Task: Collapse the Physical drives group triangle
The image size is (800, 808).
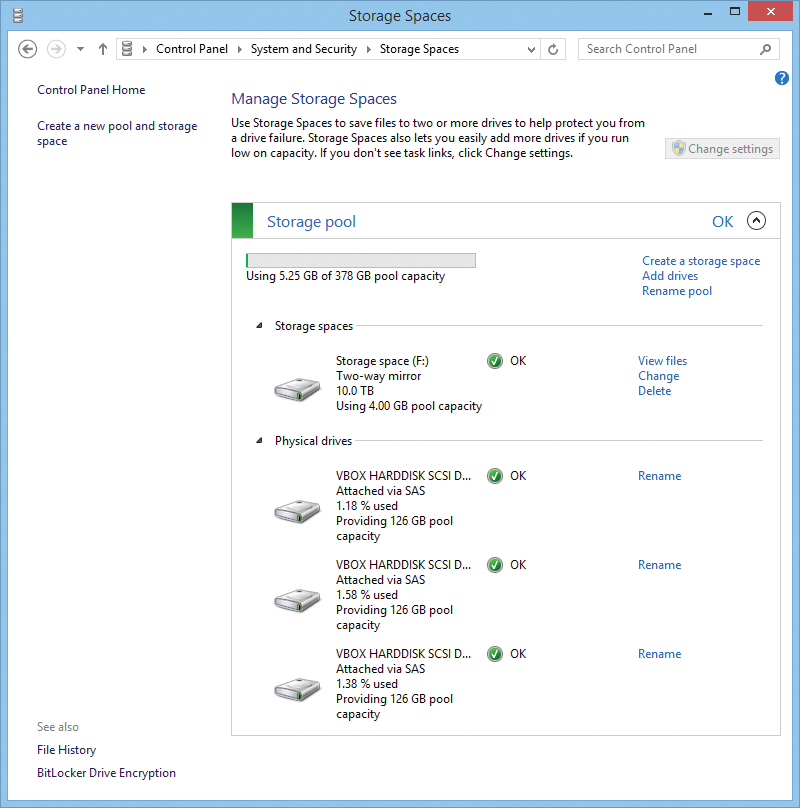Action: (x=260, y=441)
